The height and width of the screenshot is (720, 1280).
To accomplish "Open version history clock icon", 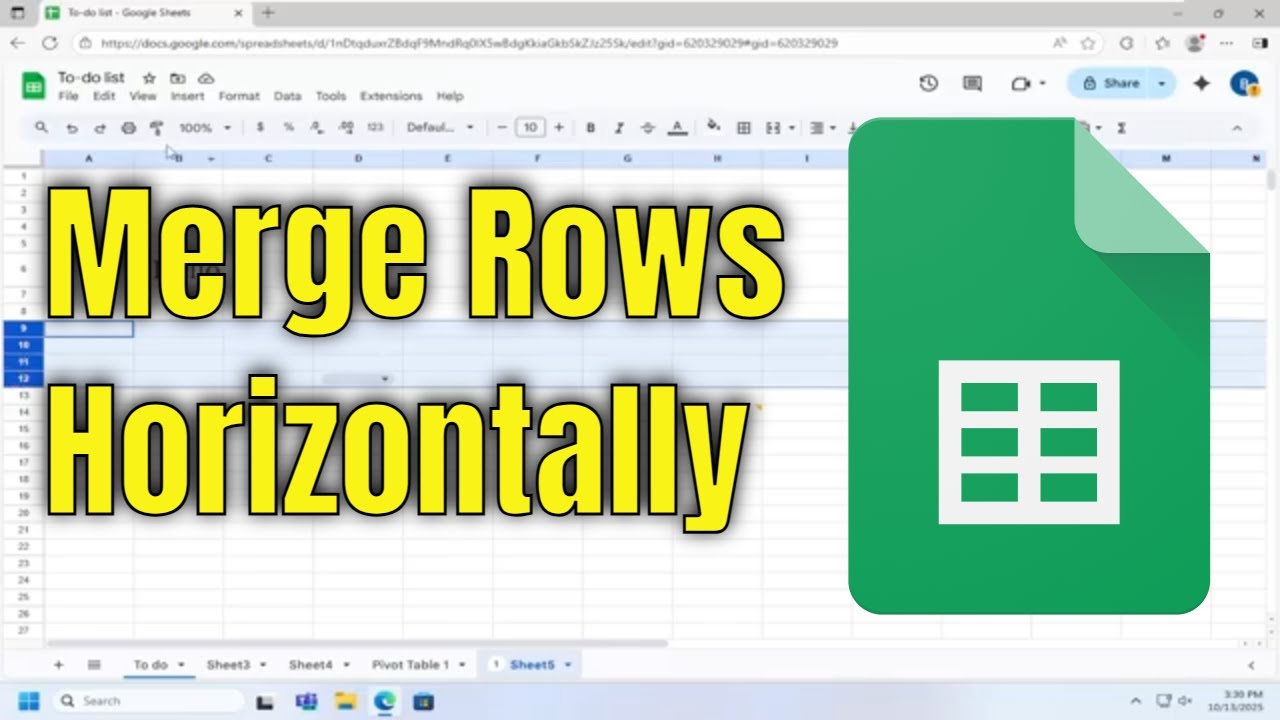I will [928, 84].
